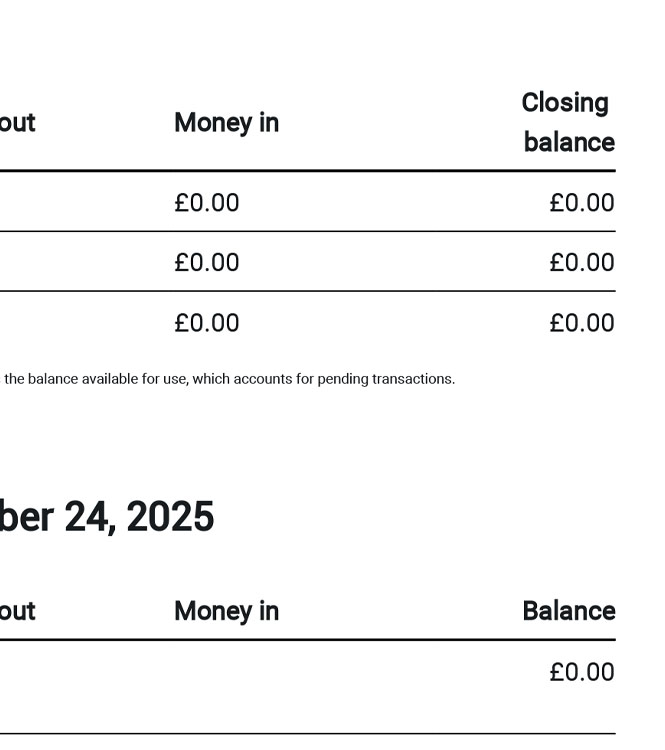The width and height of the screenshot is (665, 750).
Task: Click the word "Closing" in the top header
Action: click(x=565, y=103)
